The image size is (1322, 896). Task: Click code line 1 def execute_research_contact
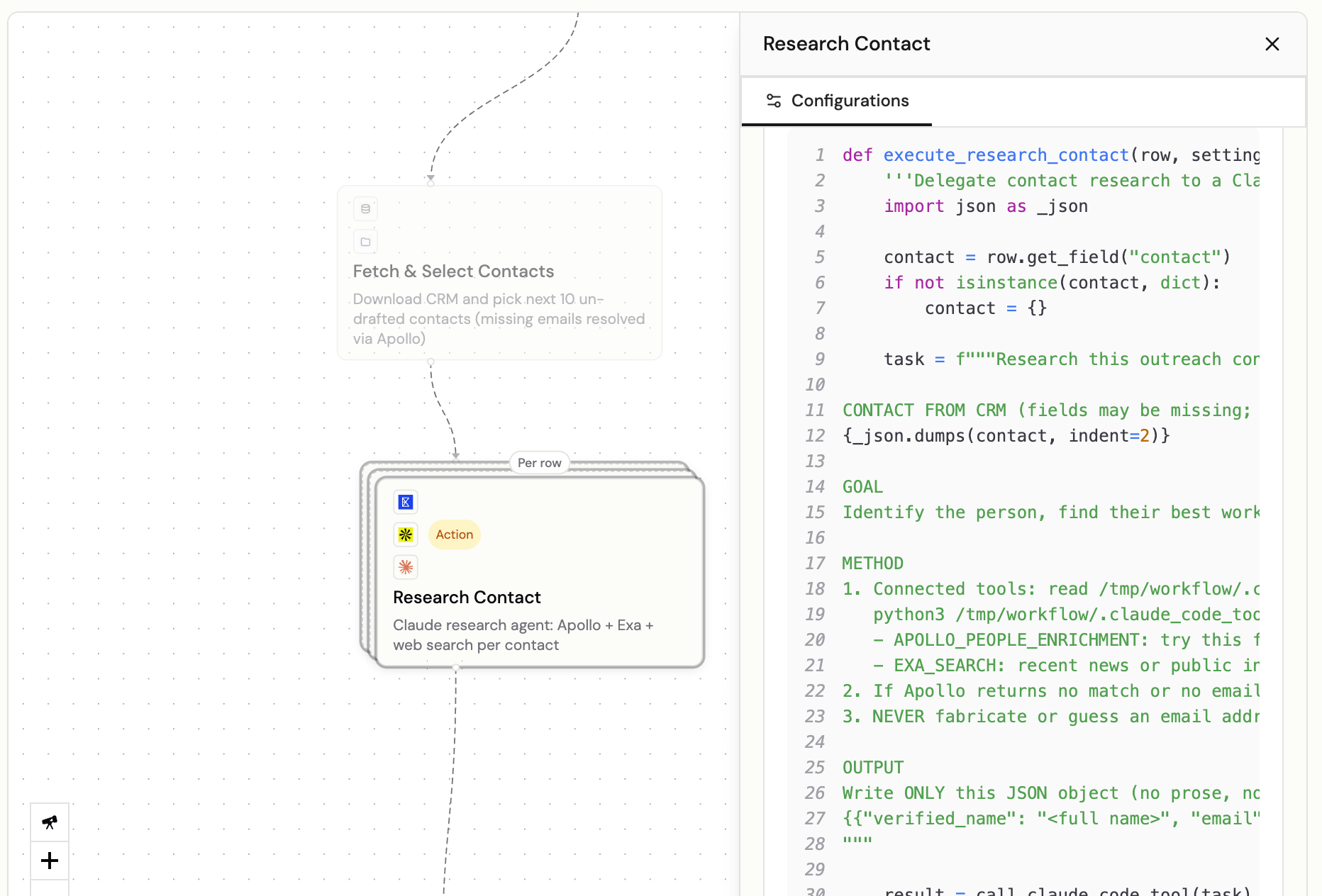click(1051, 155)
